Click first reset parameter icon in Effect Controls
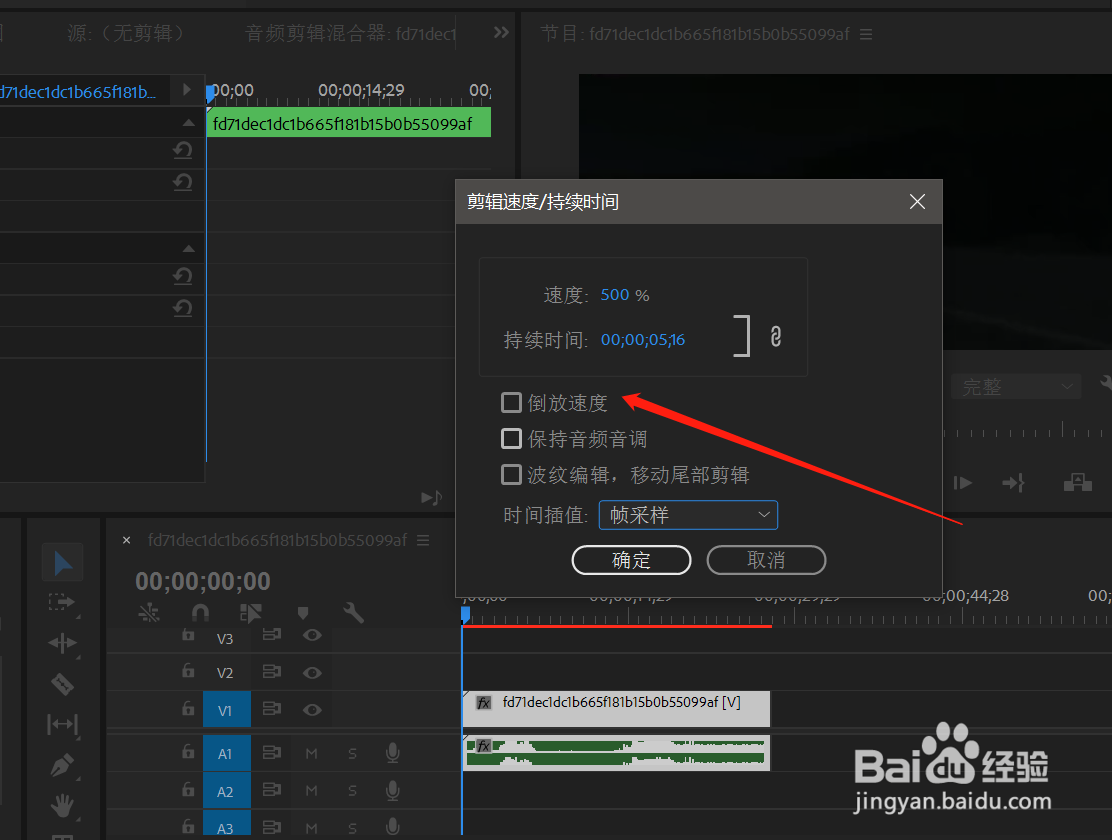1112x840 pixels. click(x=182, y=150)
